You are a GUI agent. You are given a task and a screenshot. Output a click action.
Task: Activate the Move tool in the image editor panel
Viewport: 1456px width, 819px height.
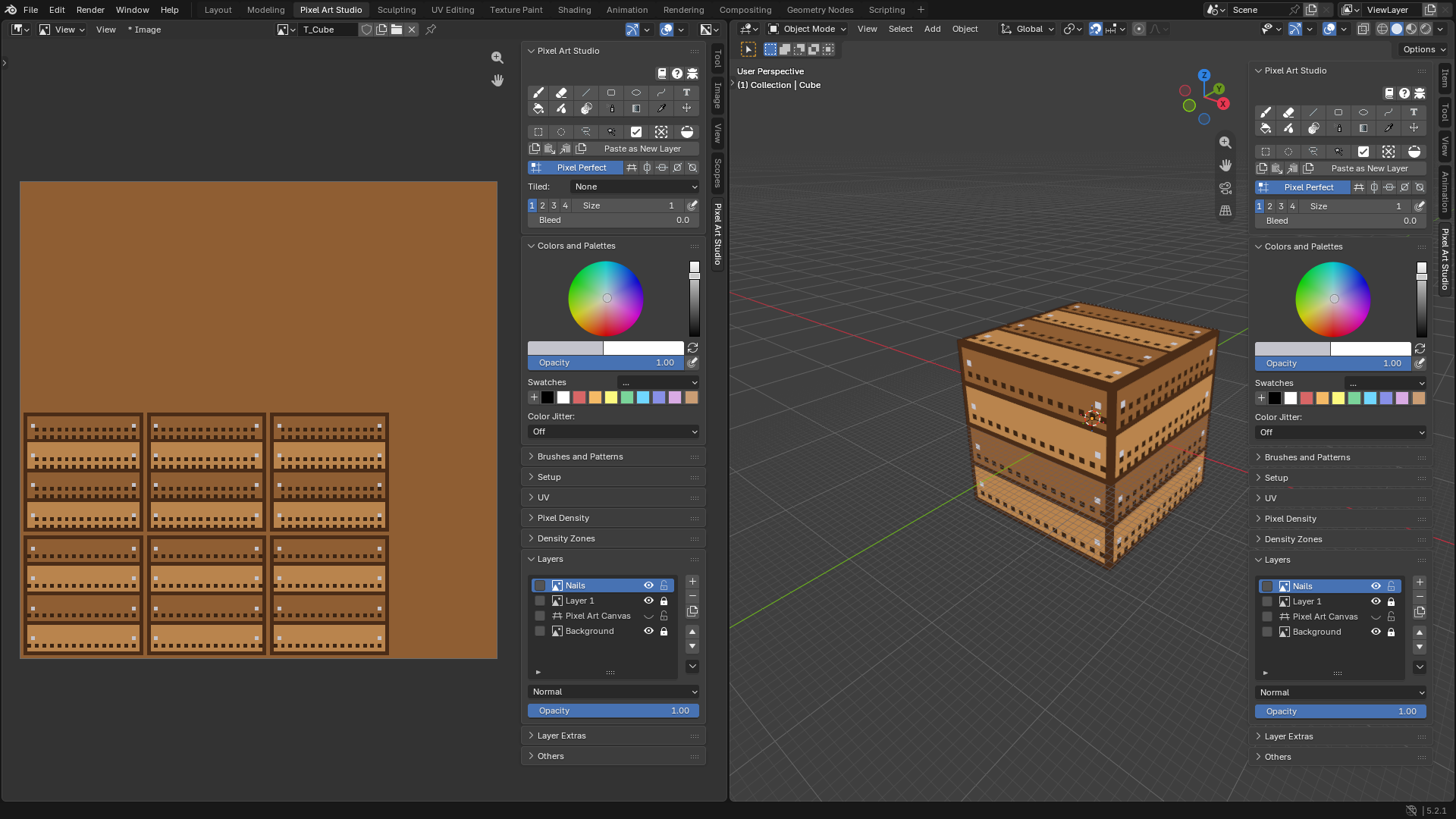[686, 108]
